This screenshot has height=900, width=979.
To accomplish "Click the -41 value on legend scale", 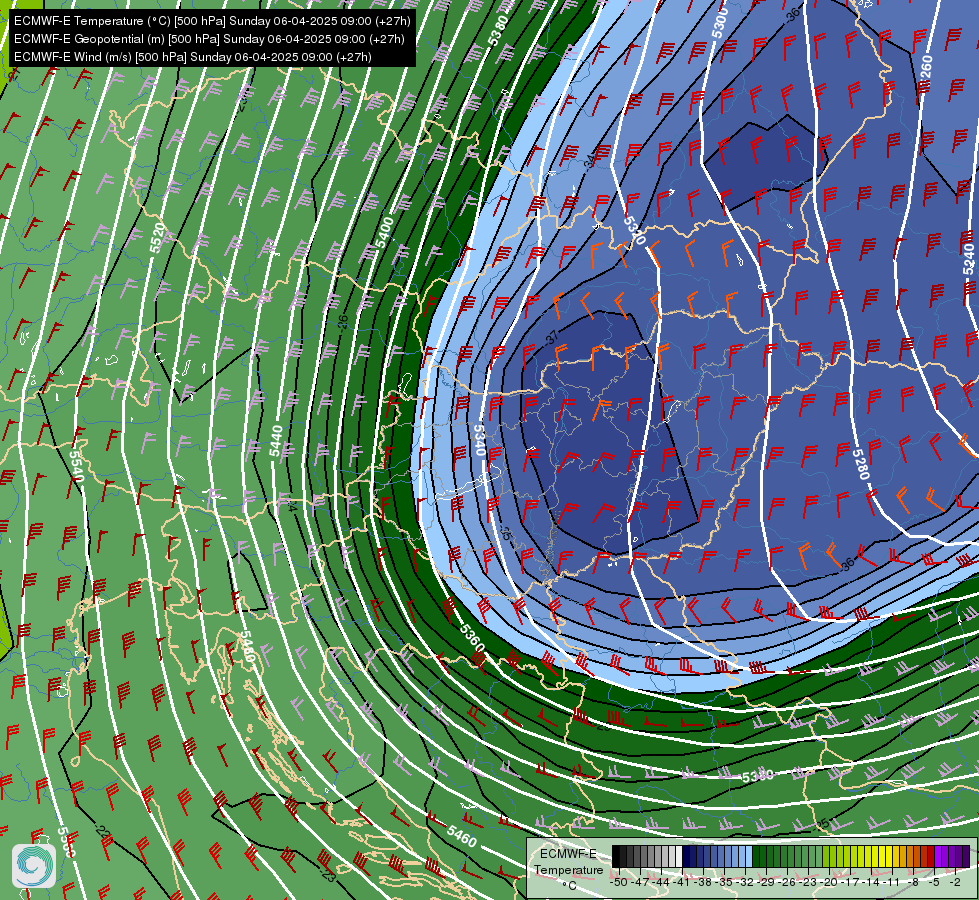I will pos(681,883).
